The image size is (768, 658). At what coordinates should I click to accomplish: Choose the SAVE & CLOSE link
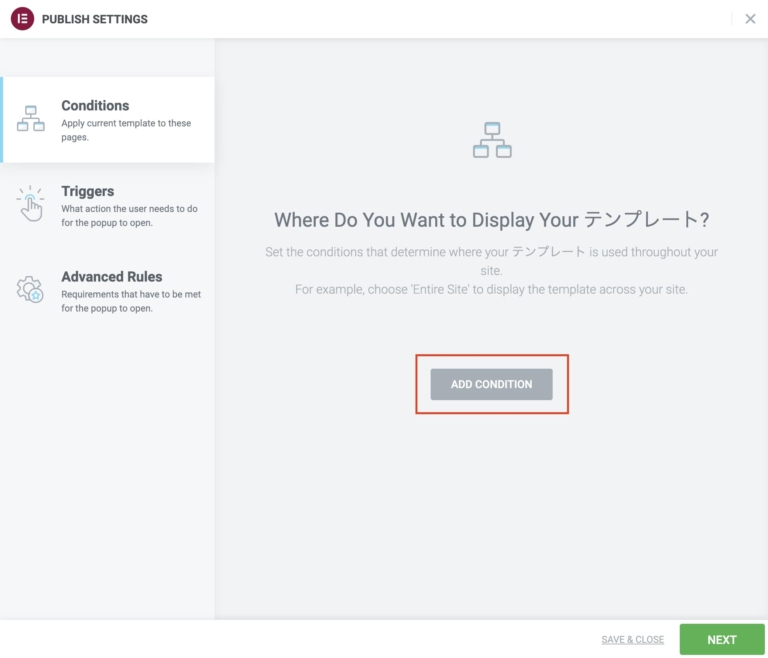tap(632, 640)
